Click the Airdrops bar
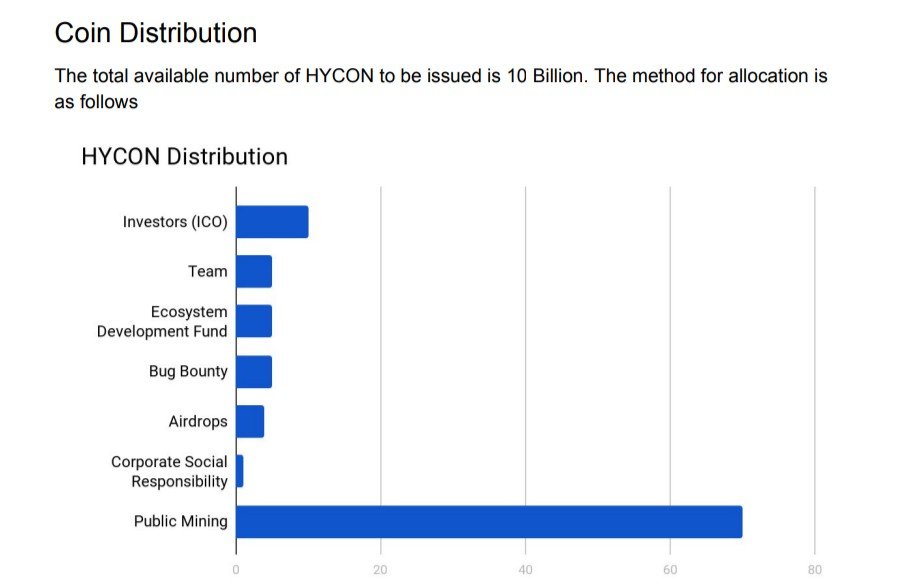 [250, 421]
